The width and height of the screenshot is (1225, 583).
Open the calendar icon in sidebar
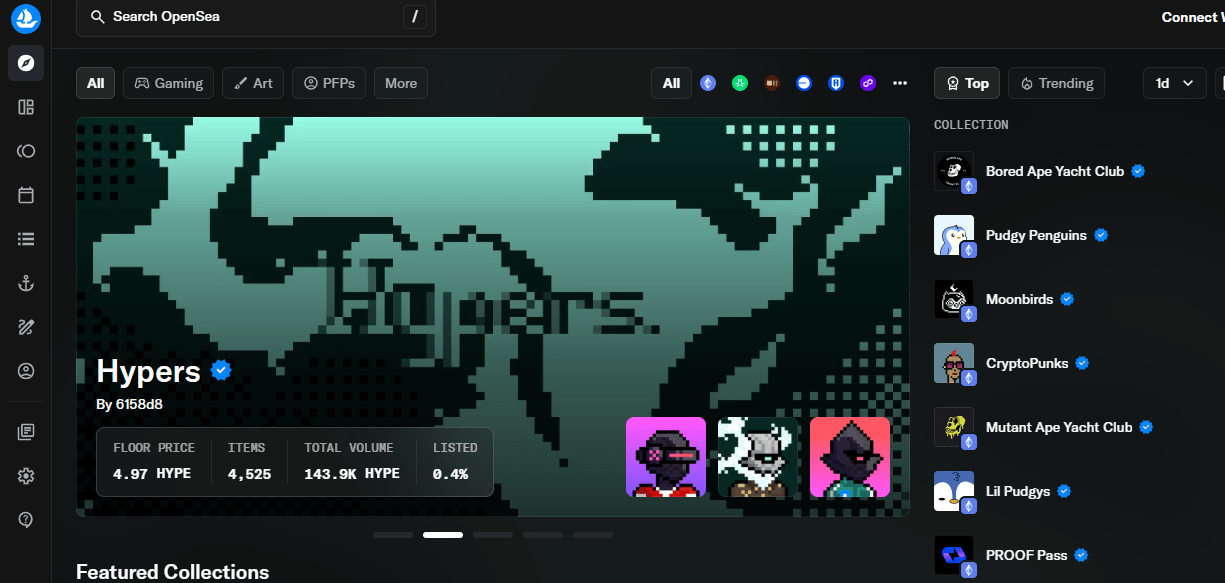[x=26, y=195]
